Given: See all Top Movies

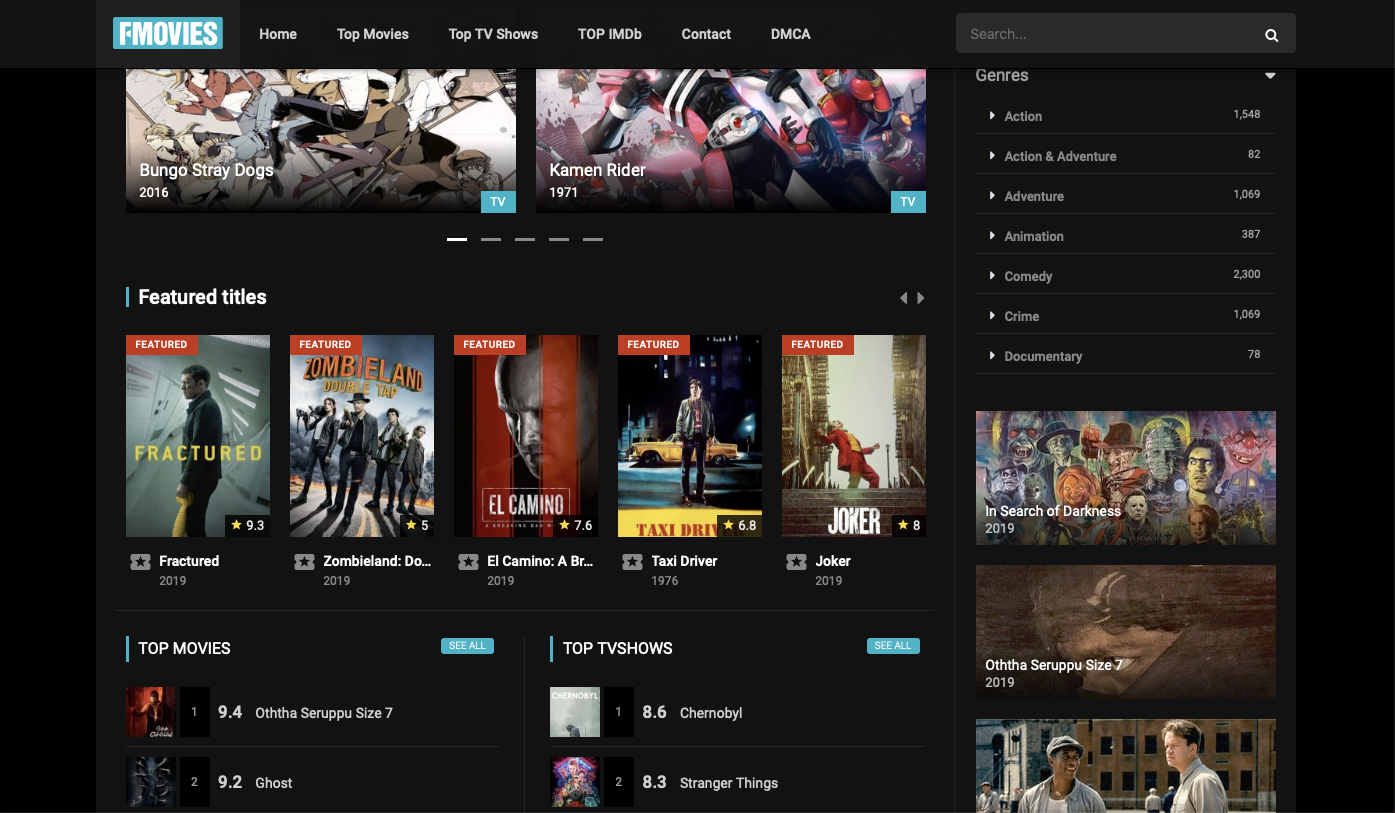Looking at the screenshot, I should pyautogui.click(x=467, y=646).
